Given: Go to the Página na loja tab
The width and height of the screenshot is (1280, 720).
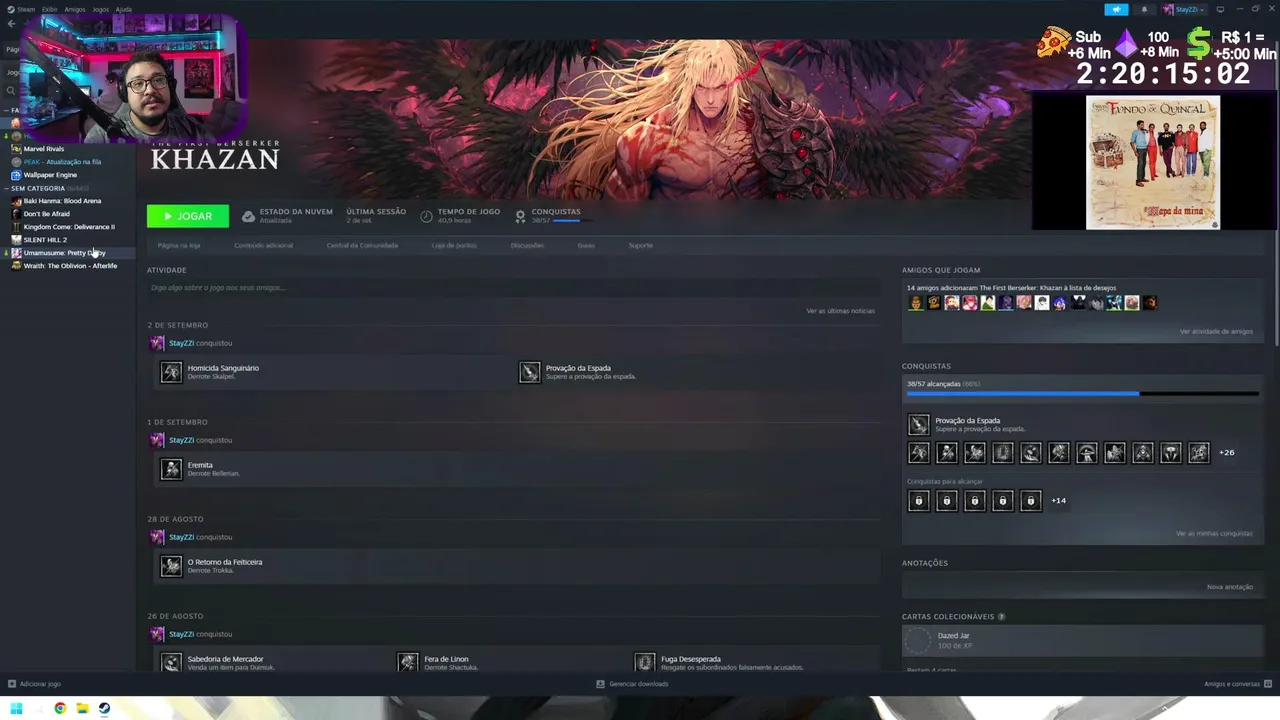Looking at the screenshot, I should tap(179, 245).
